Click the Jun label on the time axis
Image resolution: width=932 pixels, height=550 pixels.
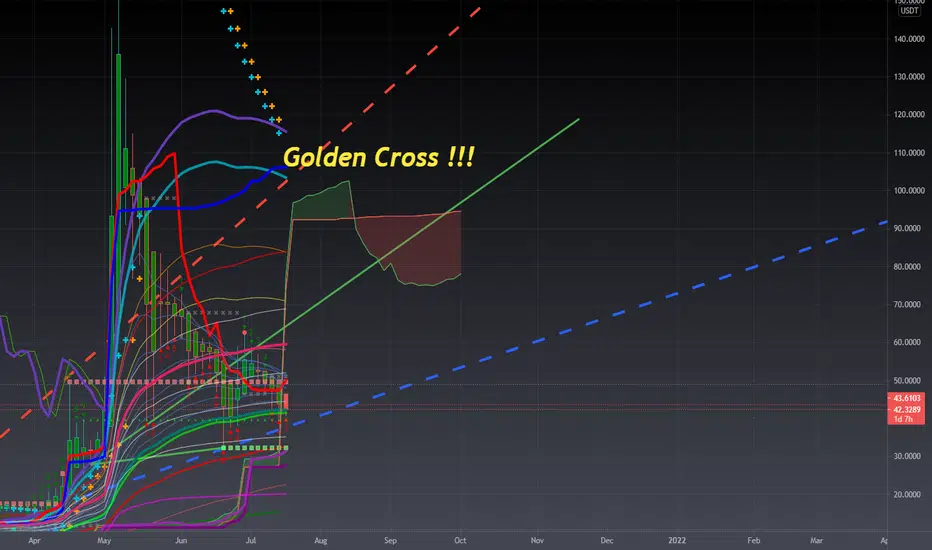[x=181, y=540]
